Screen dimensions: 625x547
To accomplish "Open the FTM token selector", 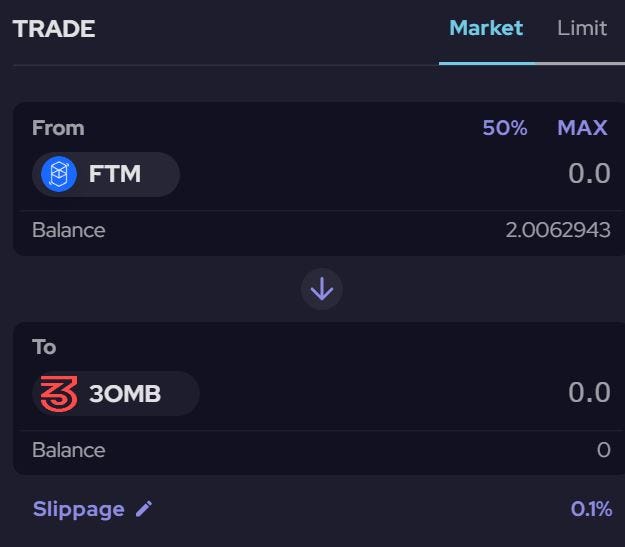I will (106, 174).
